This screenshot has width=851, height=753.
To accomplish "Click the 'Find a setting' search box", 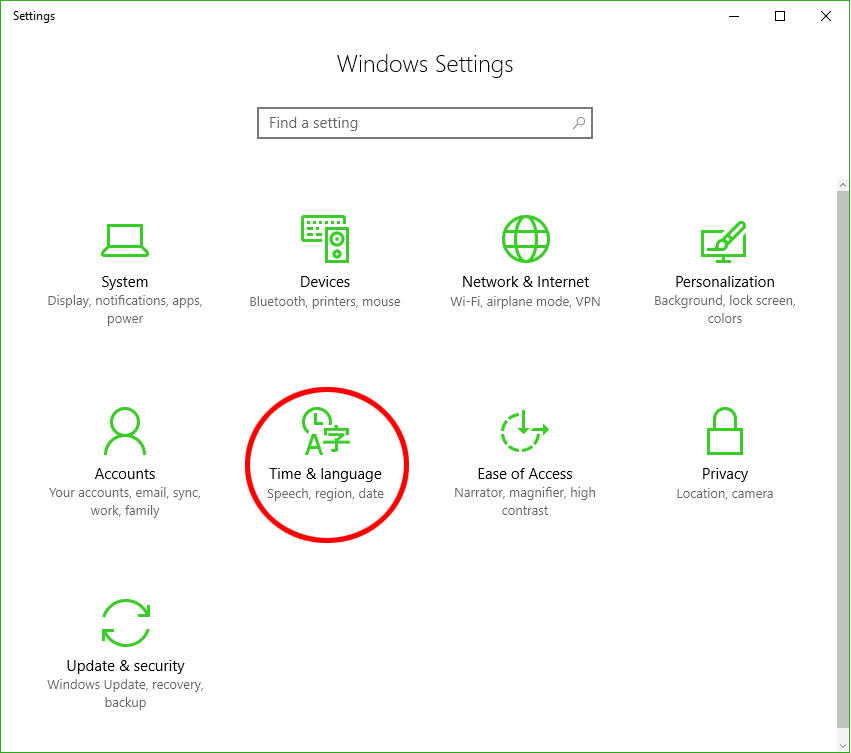I will pyautogui.click(x=424, y=123).
